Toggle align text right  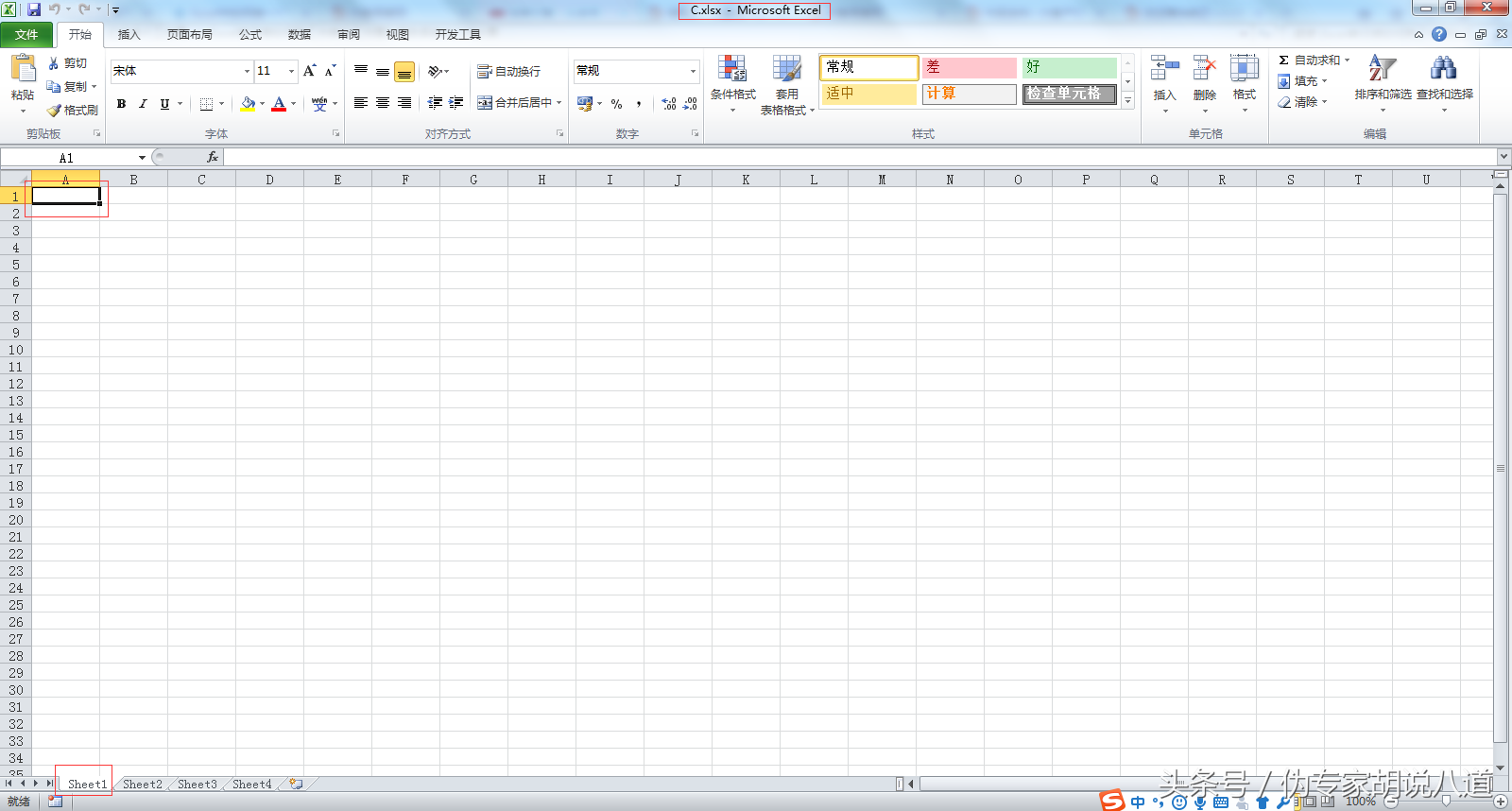point(404,102)
